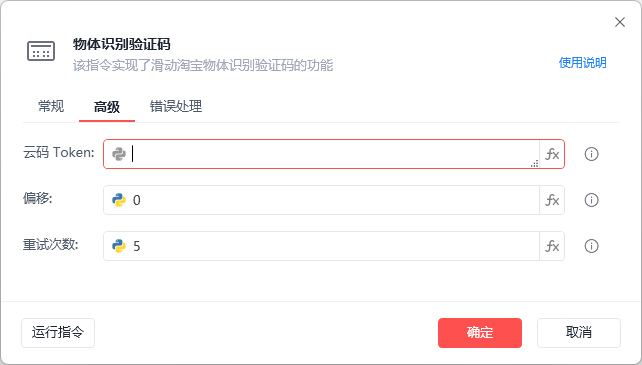Screen dimensions: 642x365
Task: Click the fx button in 重试次数 field
Action: (x=552, y=246)
